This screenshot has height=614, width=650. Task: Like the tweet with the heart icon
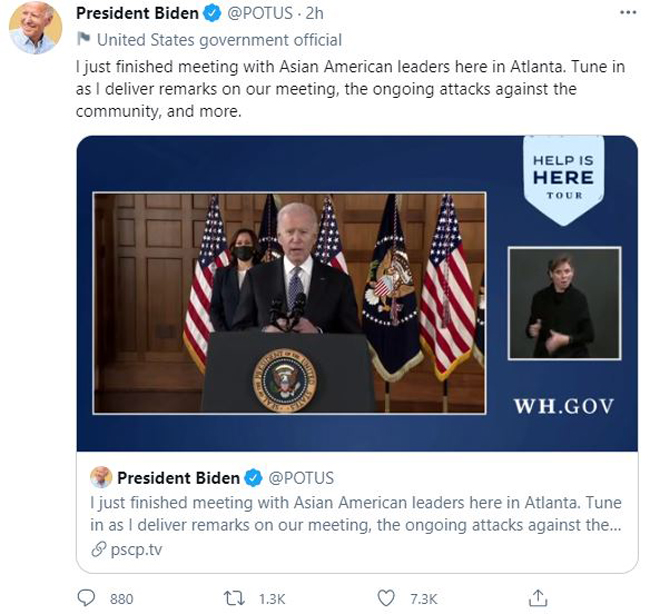(x=386, y=598)
